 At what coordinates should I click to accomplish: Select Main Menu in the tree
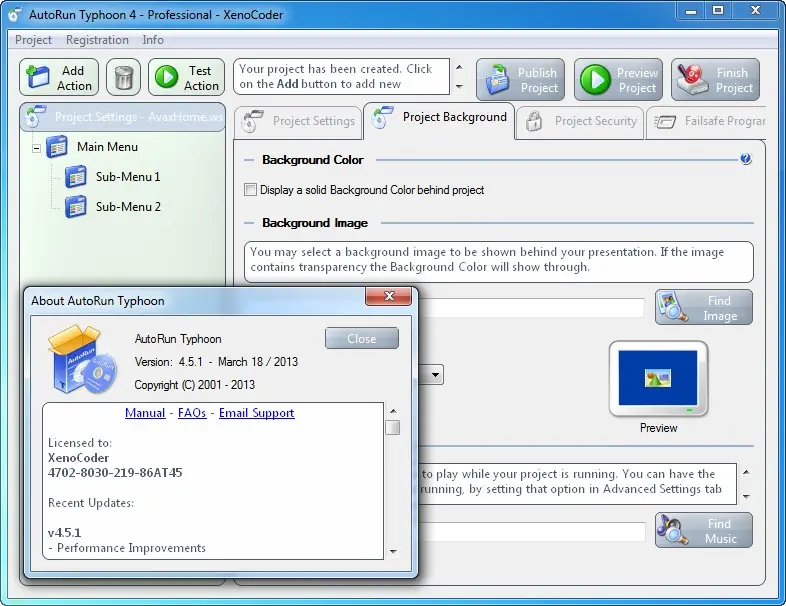pos(107,147)
